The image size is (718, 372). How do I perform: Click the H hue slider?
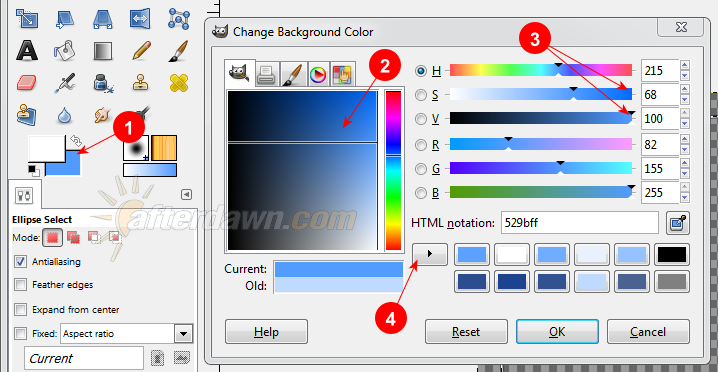coord(541,70)
